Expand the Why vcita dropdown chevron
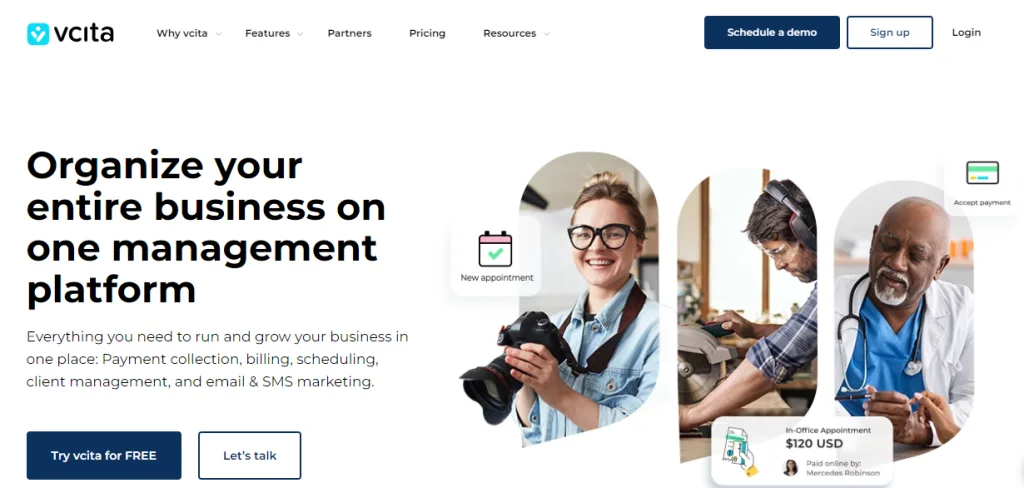This screenshot has width=1024, height=488. pos(218,34)
